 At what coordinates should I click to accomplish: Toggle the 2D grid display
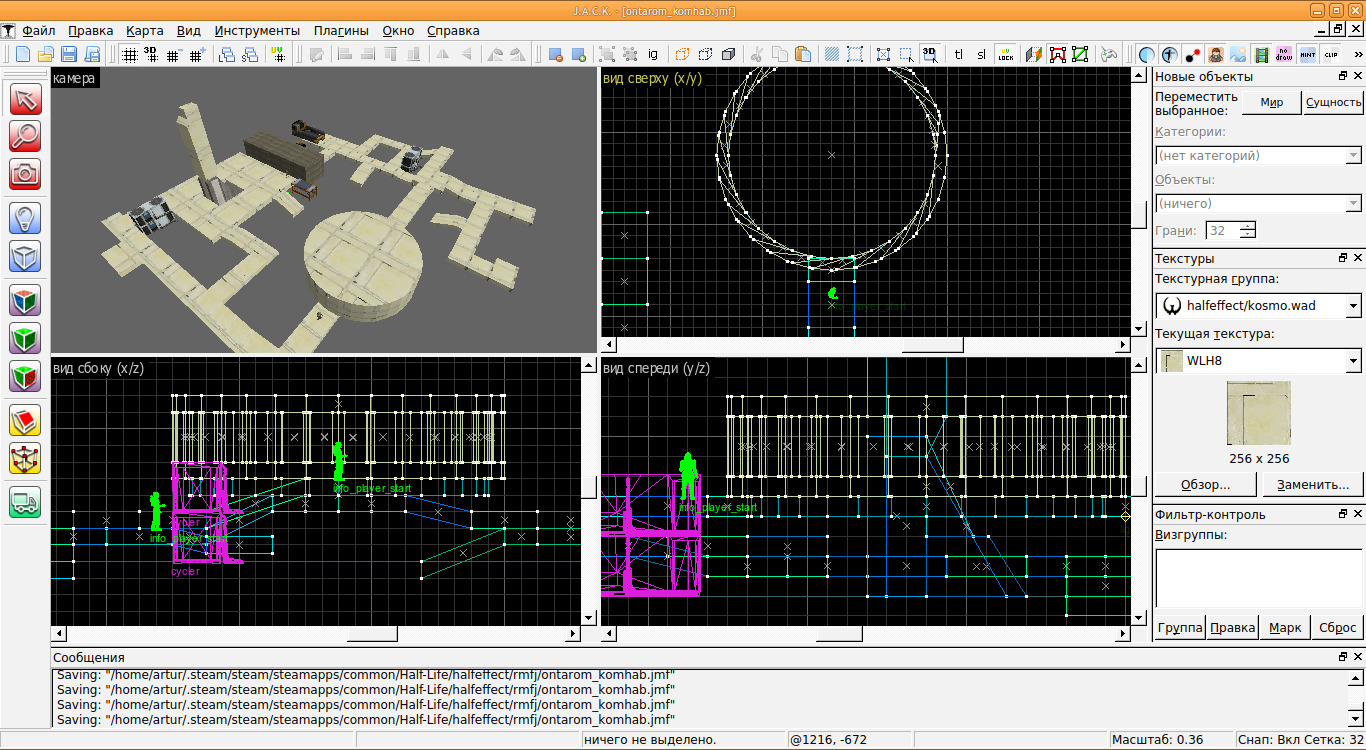[x=130, y=54]
